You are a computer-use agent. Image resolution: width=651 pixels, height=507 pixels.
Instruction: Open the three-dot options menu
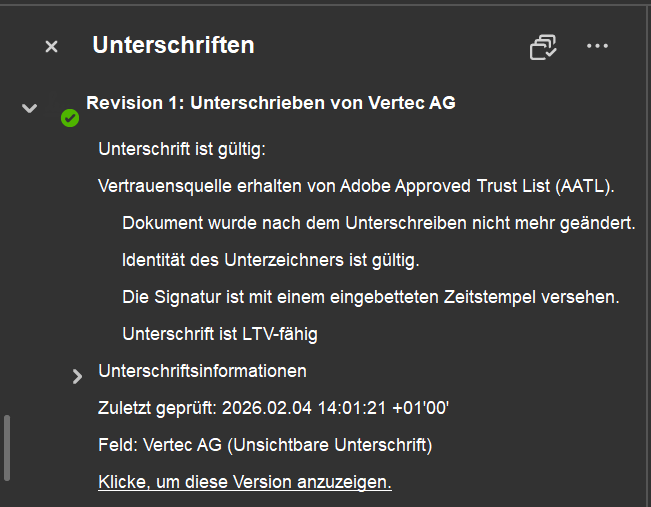coord(598,46)
